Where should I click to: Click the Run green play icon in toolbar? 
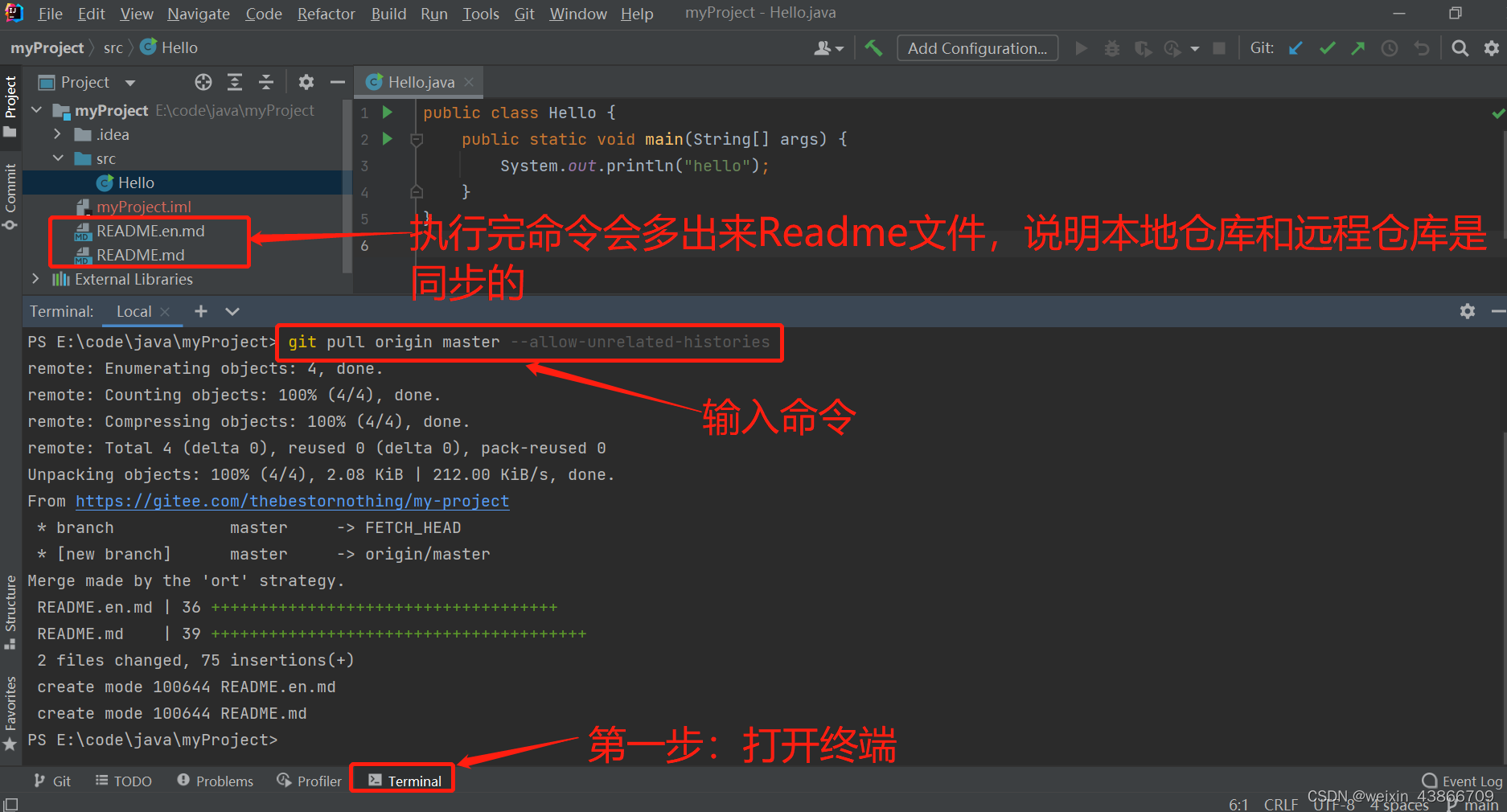coord(1081,48)
